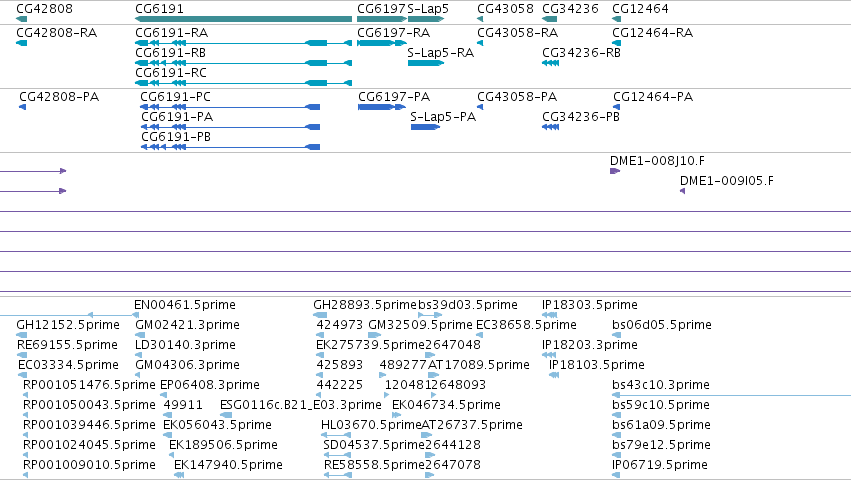This screenshot has width=851, height=480.
Task: Select the CG42808-PA protein label
Action: pos(59,97)
